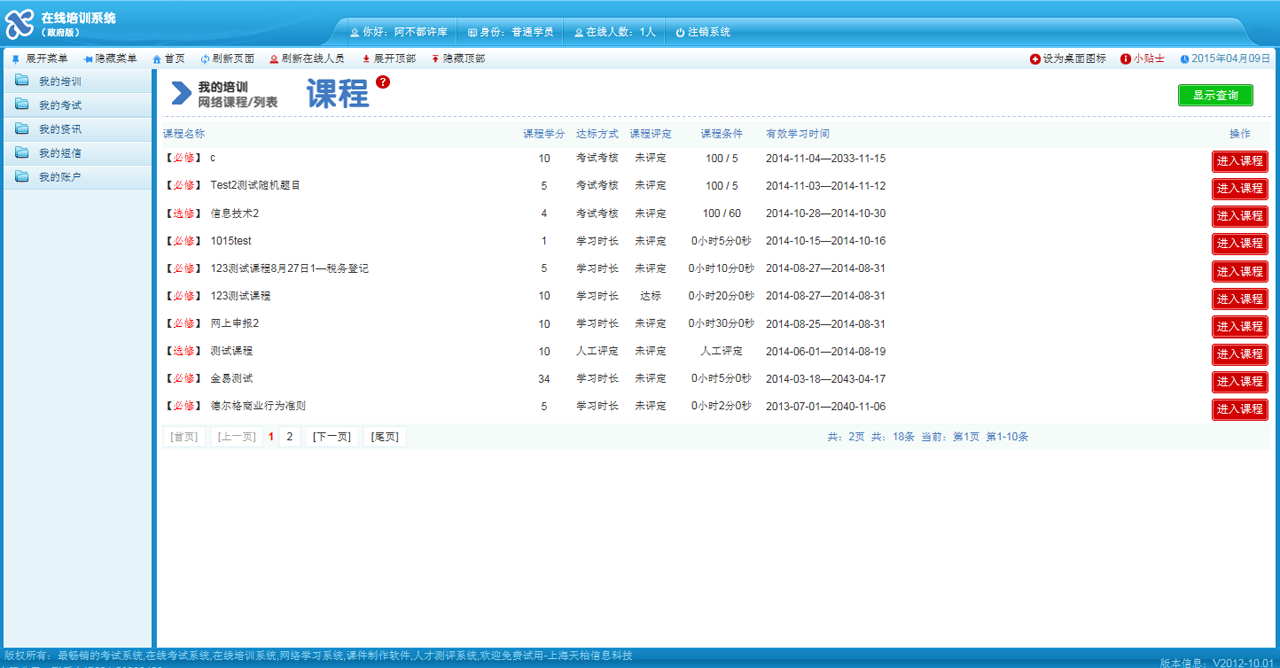The width and height of the screenshot is (1280, 668).
Task: Click the red help question mark icon
Action: click(383, 82)
